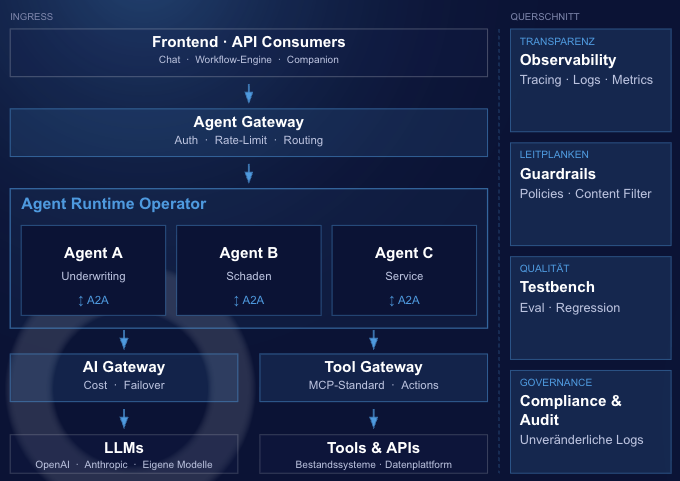This screenshot has width=680, height=481.
Task: Click the arrow pointing into AI Gateway
Action: tap(124, 340)
